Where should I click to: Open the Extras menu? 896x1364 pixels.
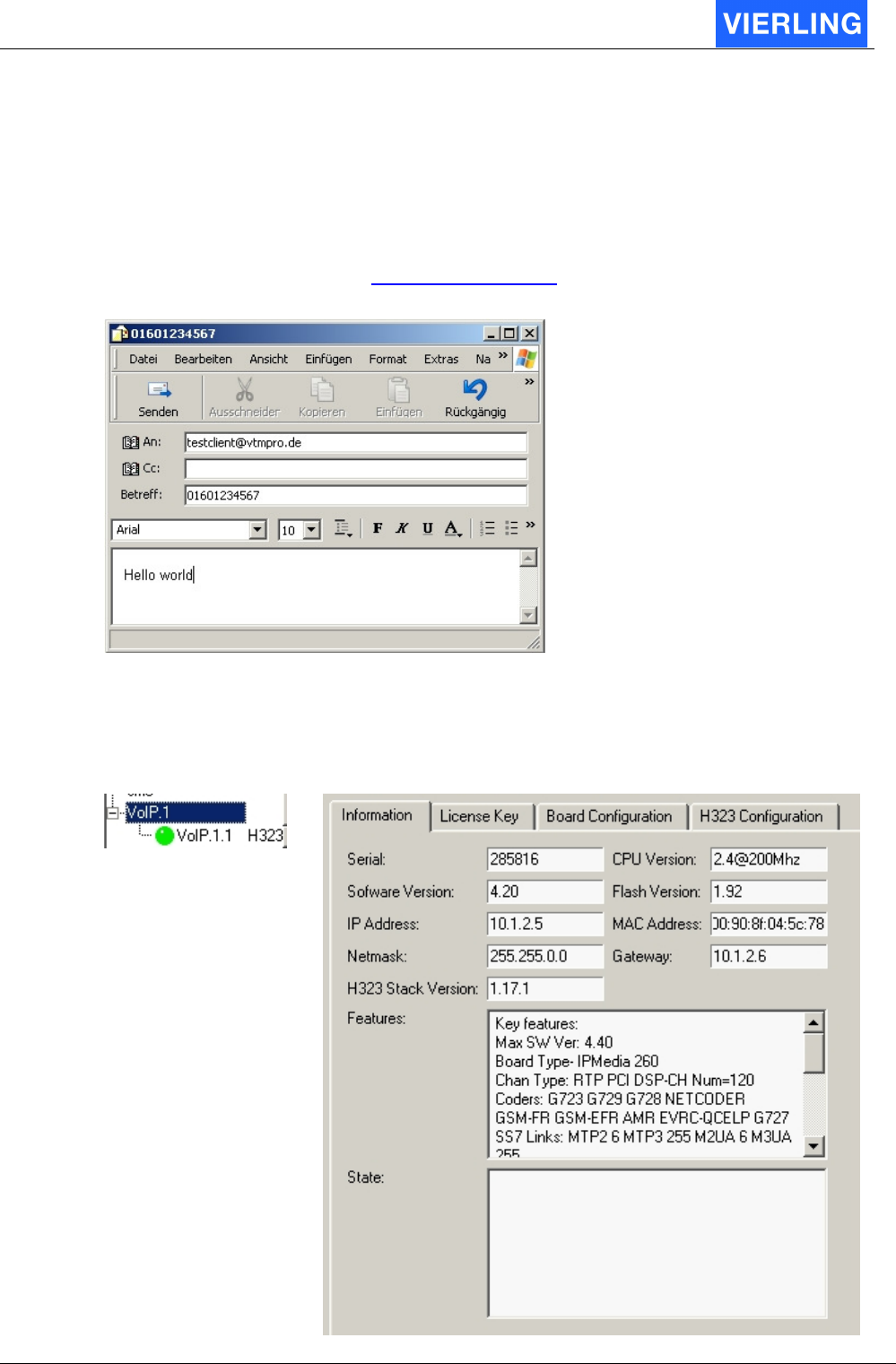coord(441,359)
